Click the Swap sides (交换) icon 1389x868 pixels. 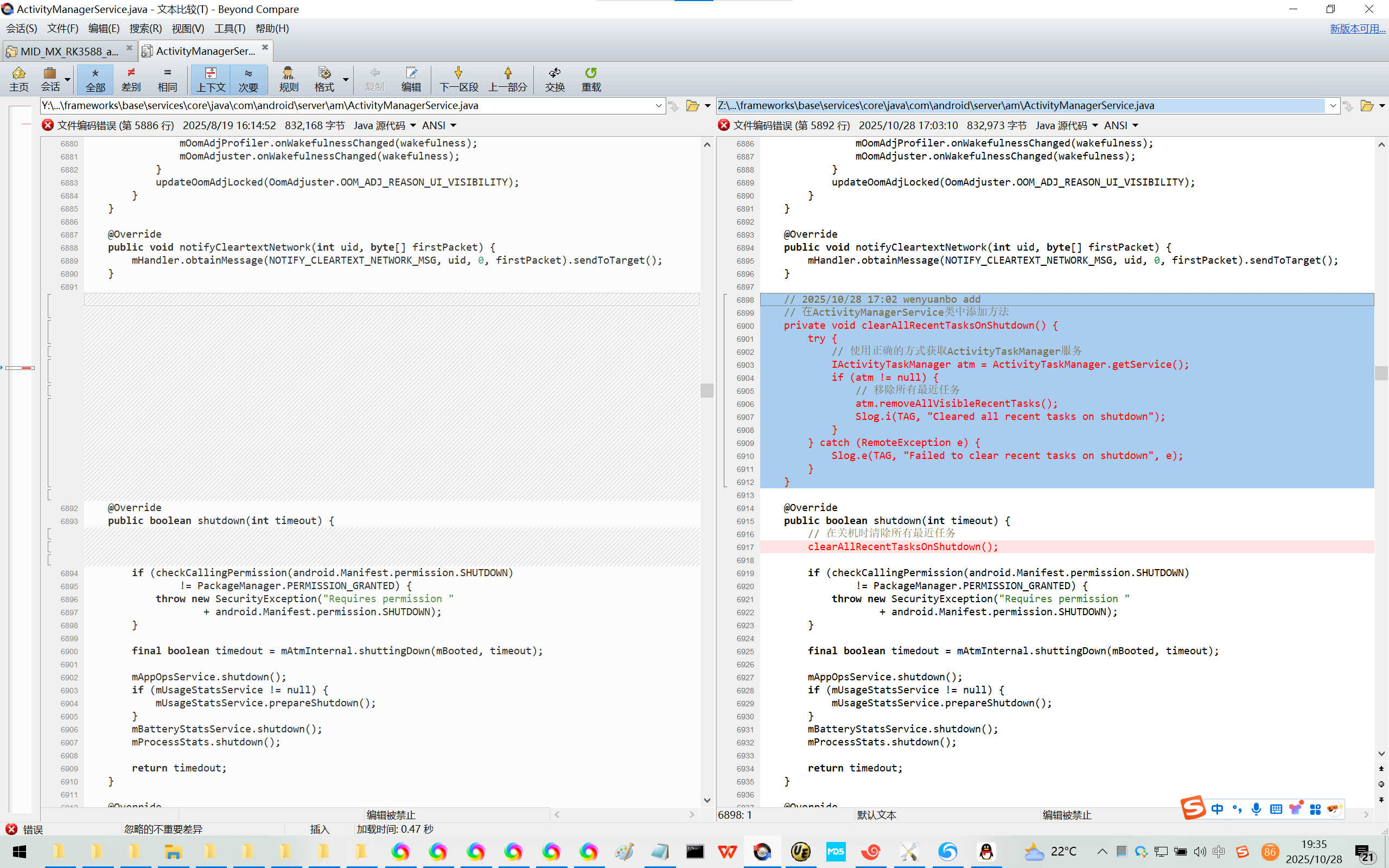point(555,79)
